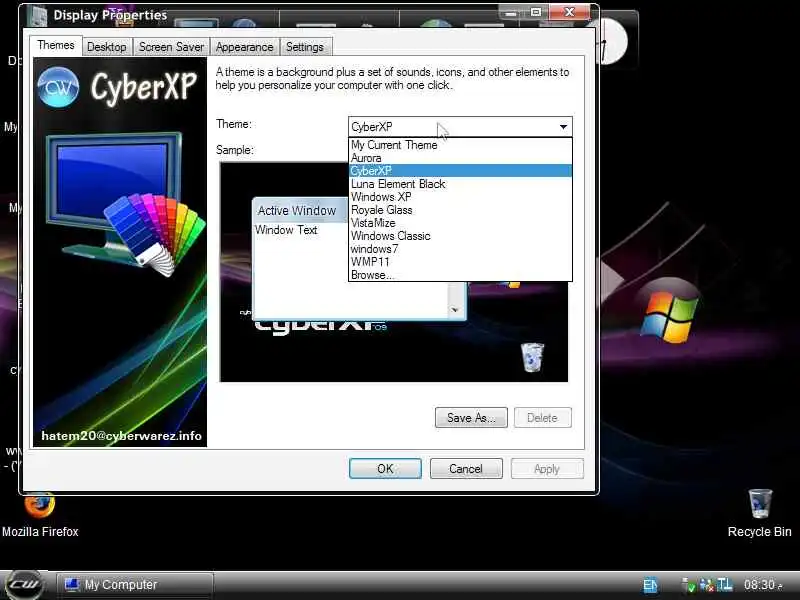Select the Themes tab
This screenshot has height=600, width=800.
(56, 45)
